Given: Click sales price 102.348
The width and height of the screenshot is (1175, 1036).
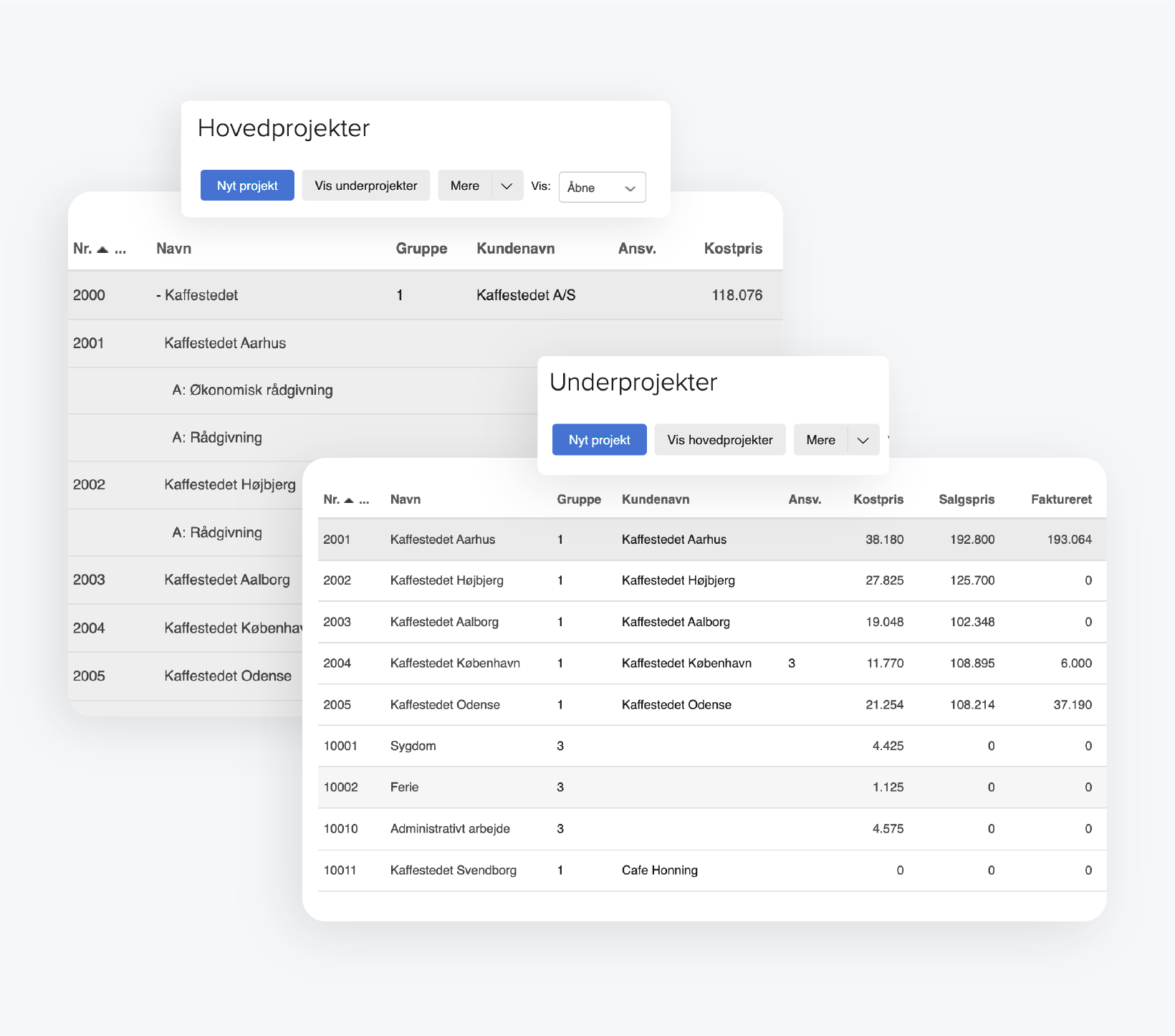Looking at the screenshot, I should [x=972, y=622].
